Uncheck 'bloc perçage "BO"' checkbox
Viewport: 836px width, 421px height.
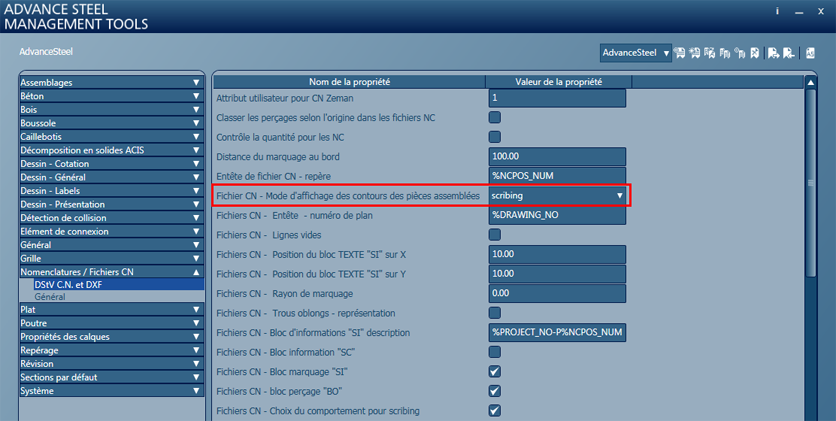495,391
